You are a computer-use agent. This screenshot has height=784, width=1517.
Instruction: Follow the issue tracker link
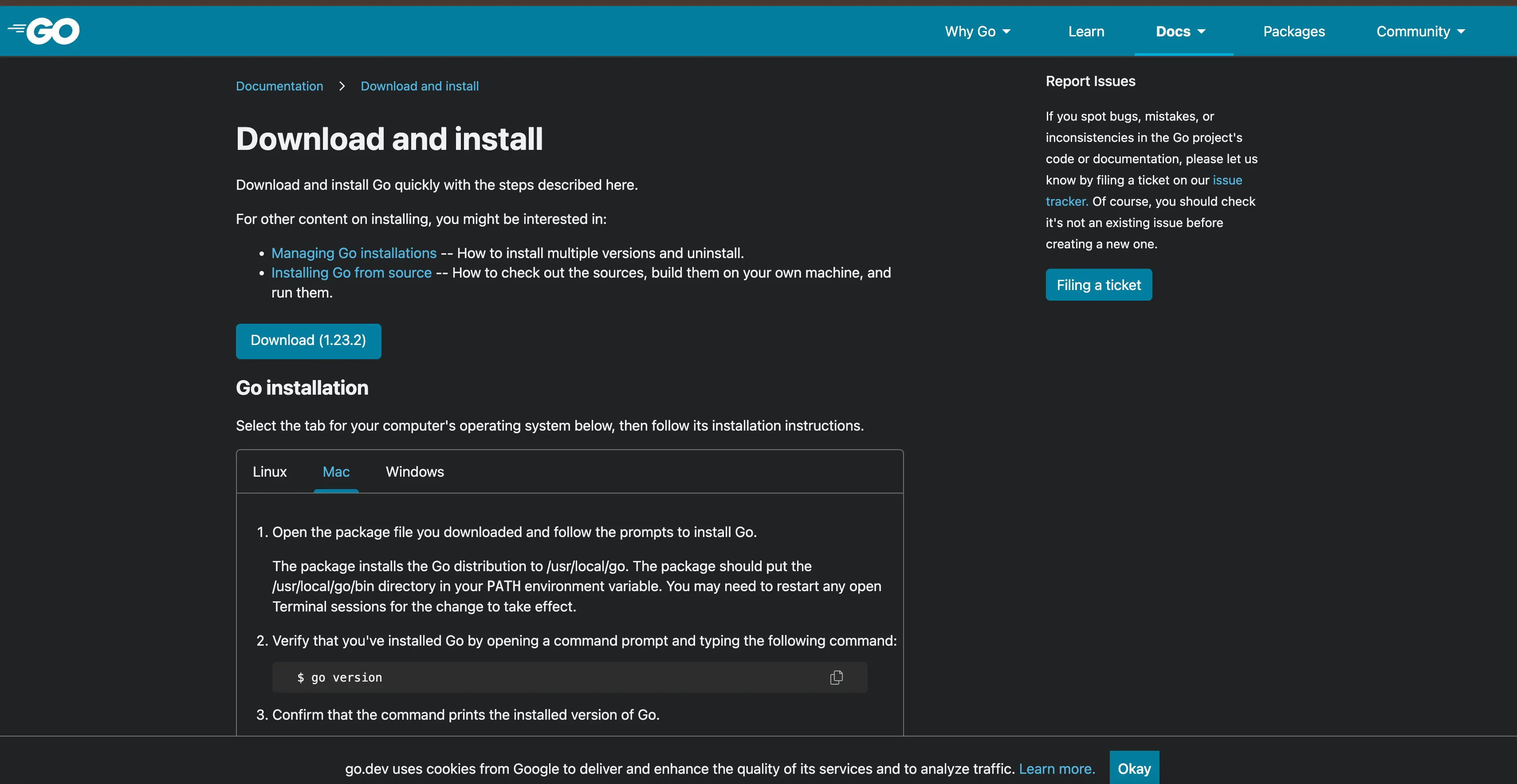tap(1227, 180)
